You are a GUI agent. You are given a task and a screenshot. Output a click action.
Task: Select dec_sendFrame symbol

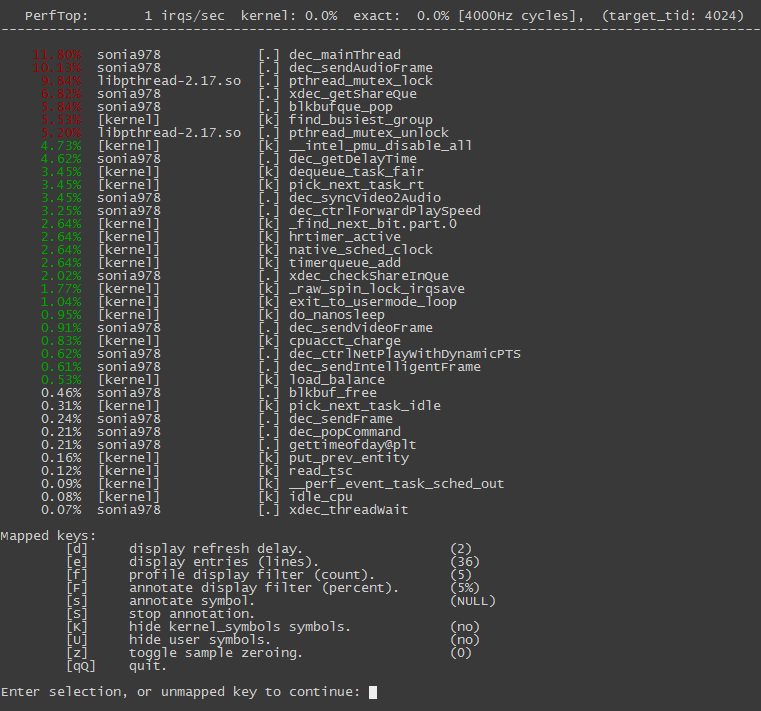point(341,419)
